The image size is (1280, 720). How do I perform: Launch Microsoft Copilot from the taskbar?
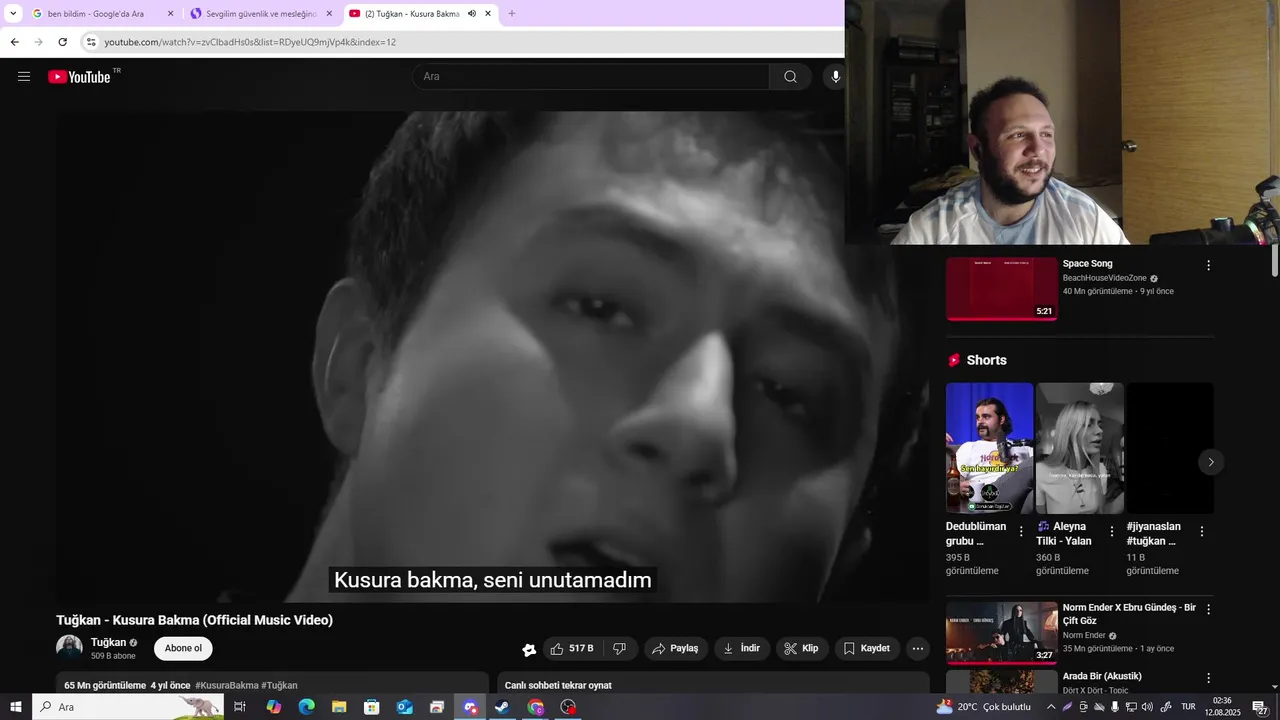273,707
